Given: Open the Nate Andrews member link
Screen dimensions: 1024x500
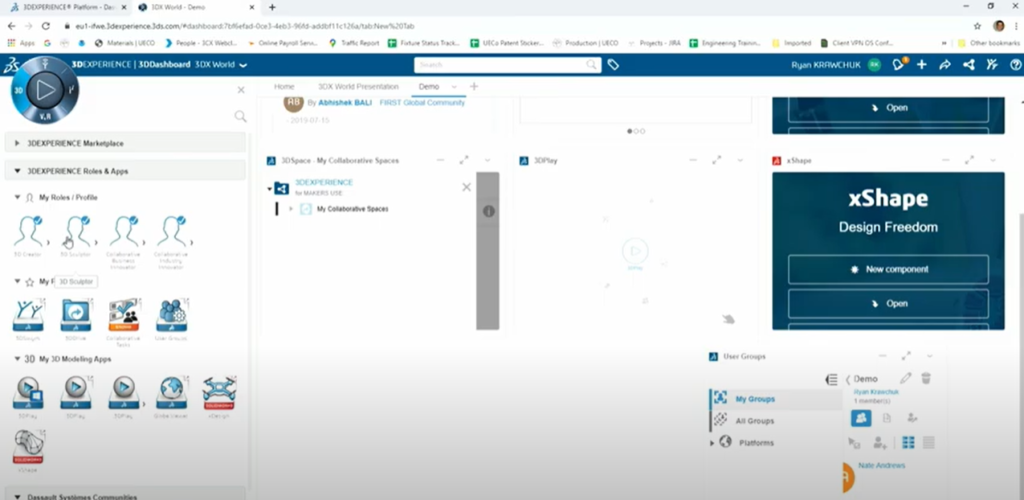Looking at the screenshot, I should (882, 465).
